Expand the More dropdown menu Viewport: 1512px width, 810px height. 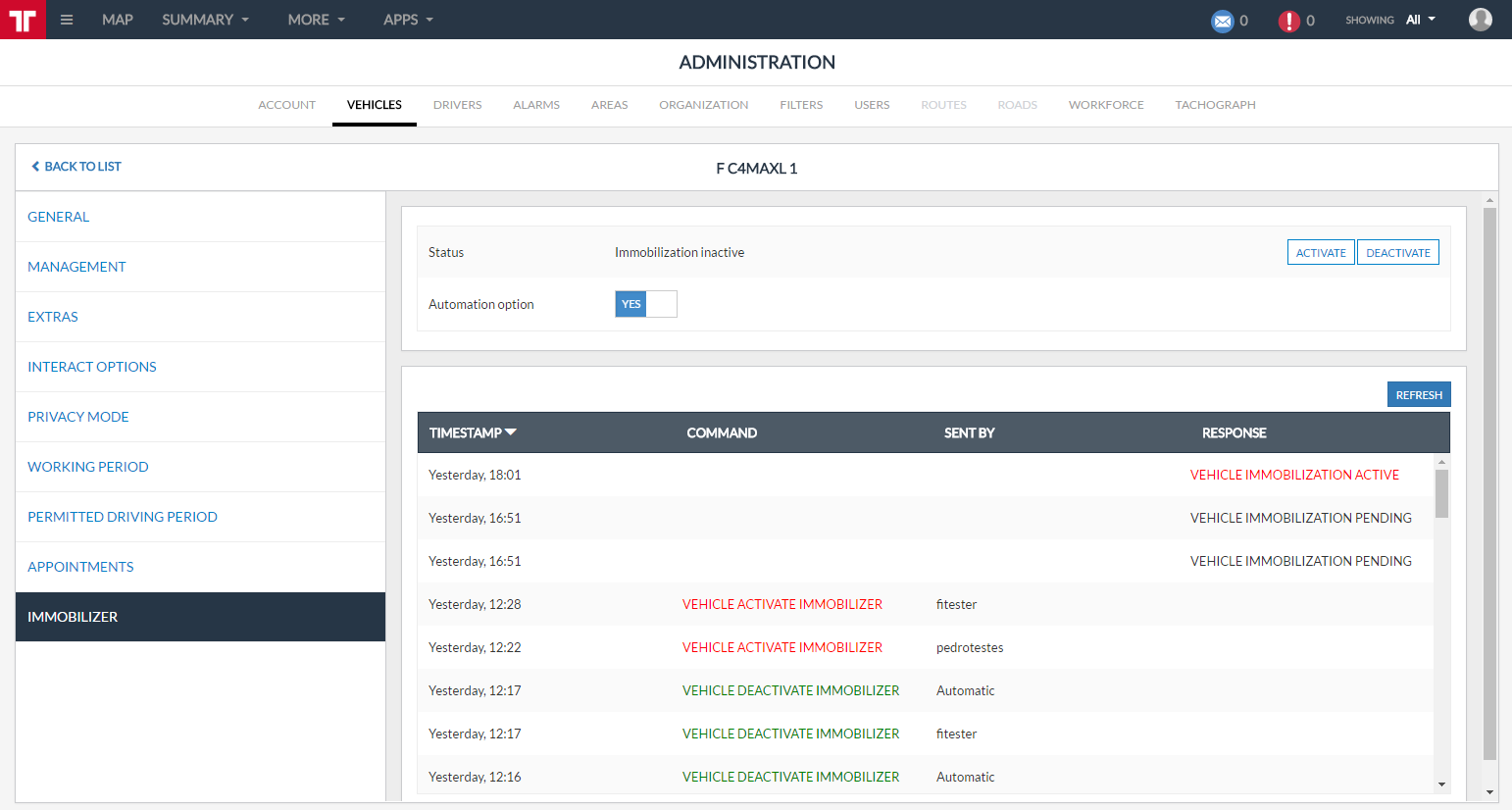316,20
